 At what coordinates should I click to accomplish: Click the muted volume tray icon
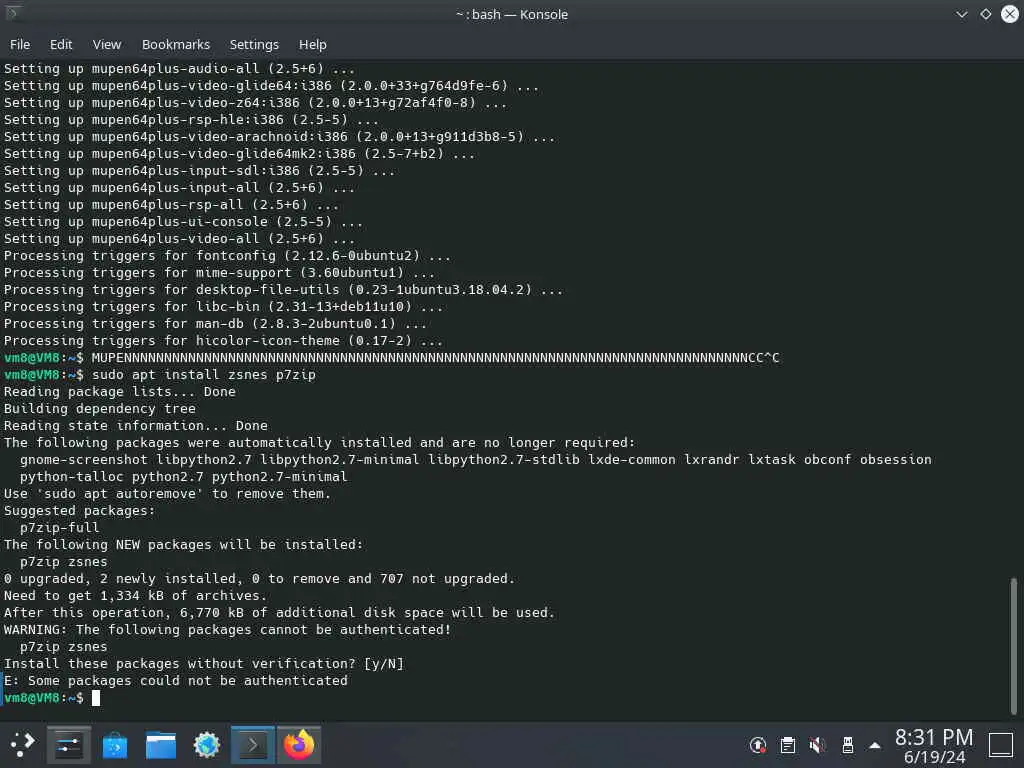tap(818, 745)
